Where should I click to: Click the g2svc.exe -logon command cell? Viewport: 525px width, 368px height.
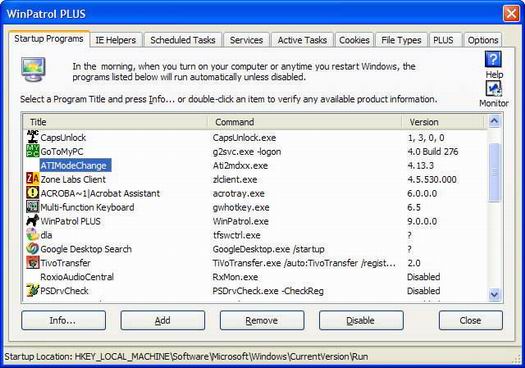[x=247, y=152]
